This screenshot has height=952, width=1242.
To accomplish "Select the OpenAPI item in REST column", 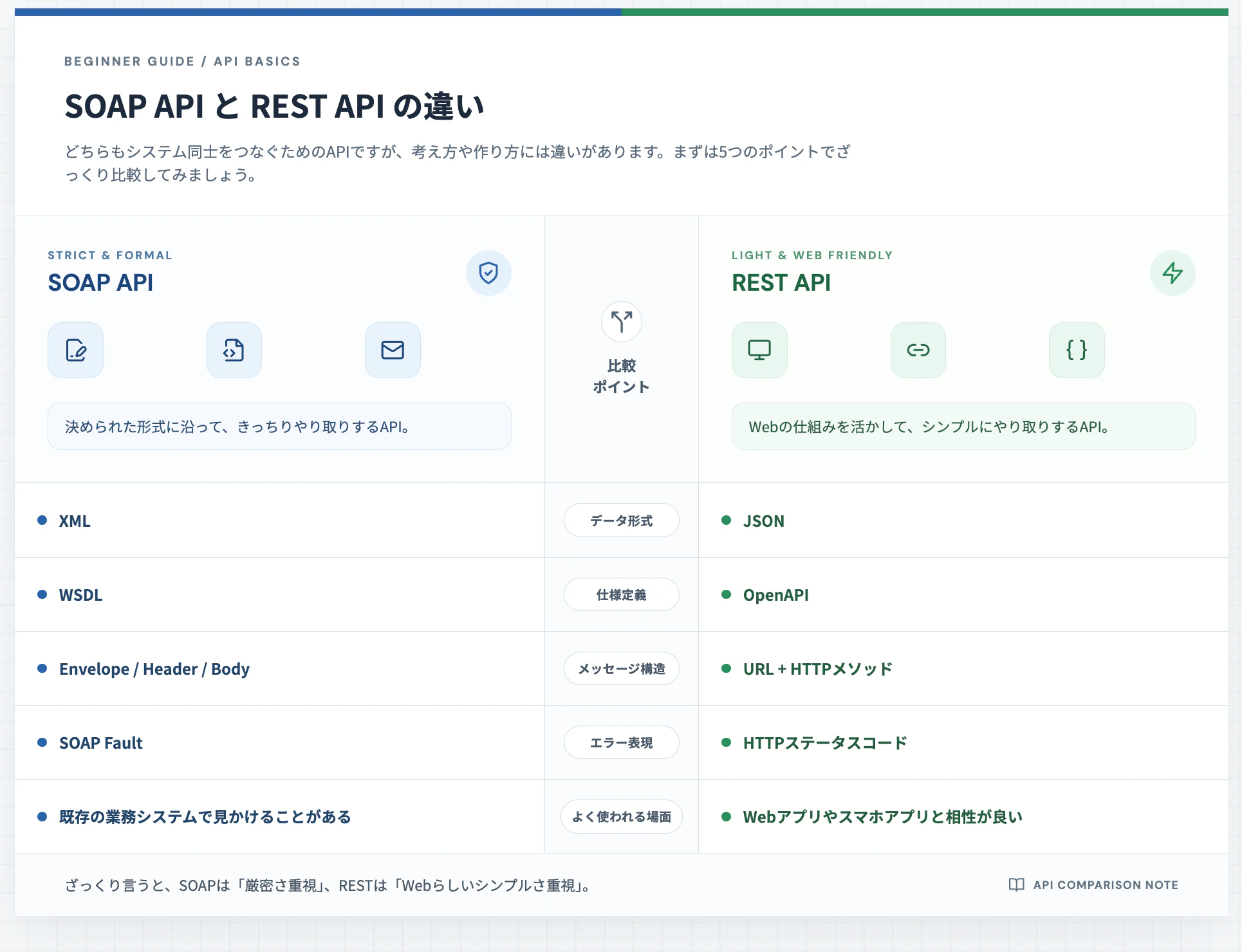I will (775, 595).
